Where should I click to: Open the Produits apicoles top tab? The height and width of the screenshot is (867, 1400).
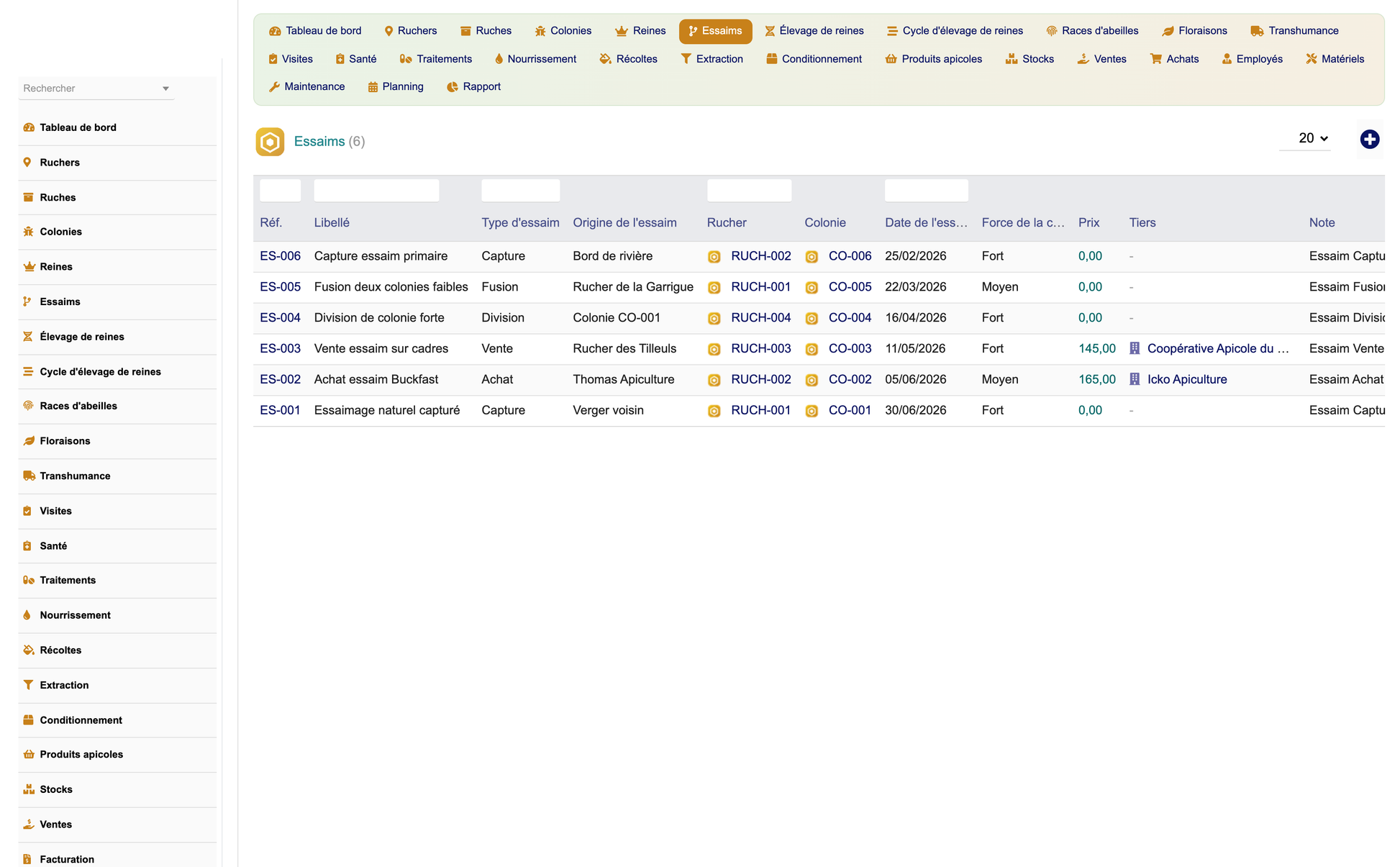(x=933, y=59)
